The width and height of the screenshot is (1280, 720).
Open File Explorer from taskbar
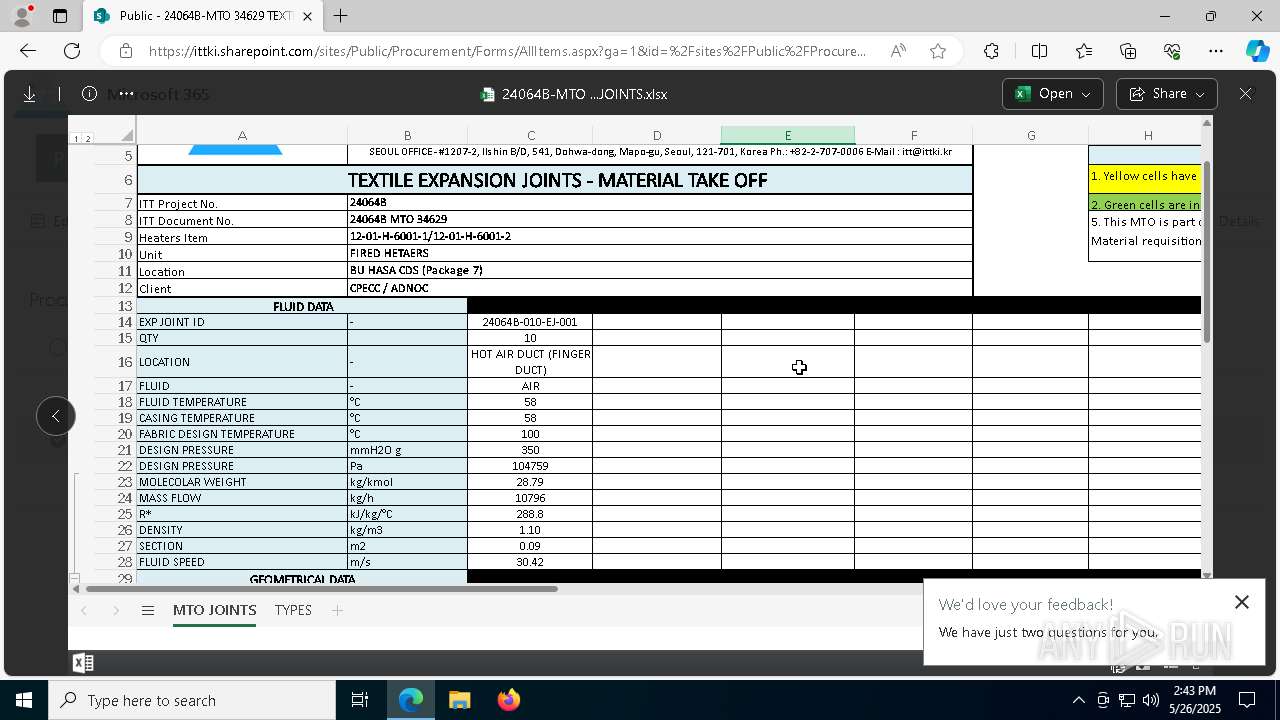(x=459, y=700)
